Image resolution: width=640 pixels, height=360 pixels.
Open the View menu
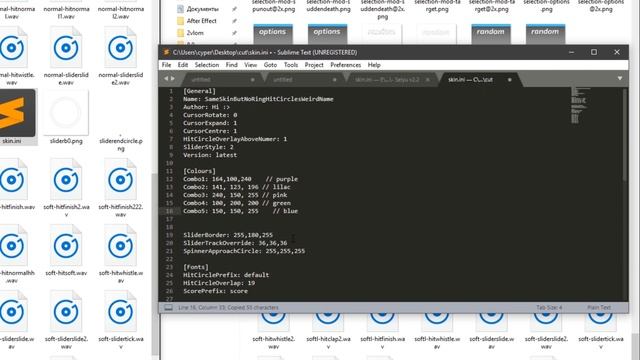(x=251, y=65)
